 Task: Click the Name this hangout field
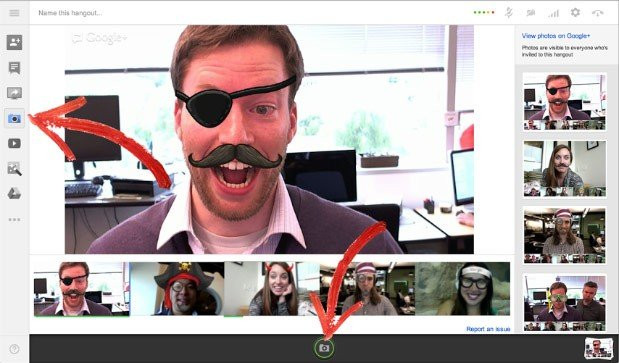coord(70,13)
